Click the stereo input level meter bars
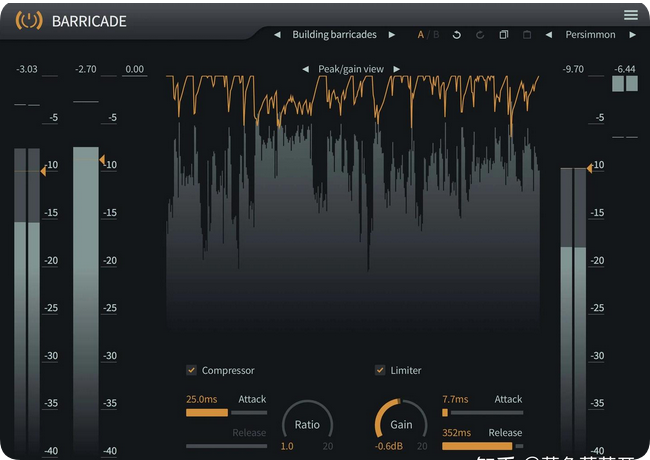Viewport: 650px width, 460px height. coord(27,302)
